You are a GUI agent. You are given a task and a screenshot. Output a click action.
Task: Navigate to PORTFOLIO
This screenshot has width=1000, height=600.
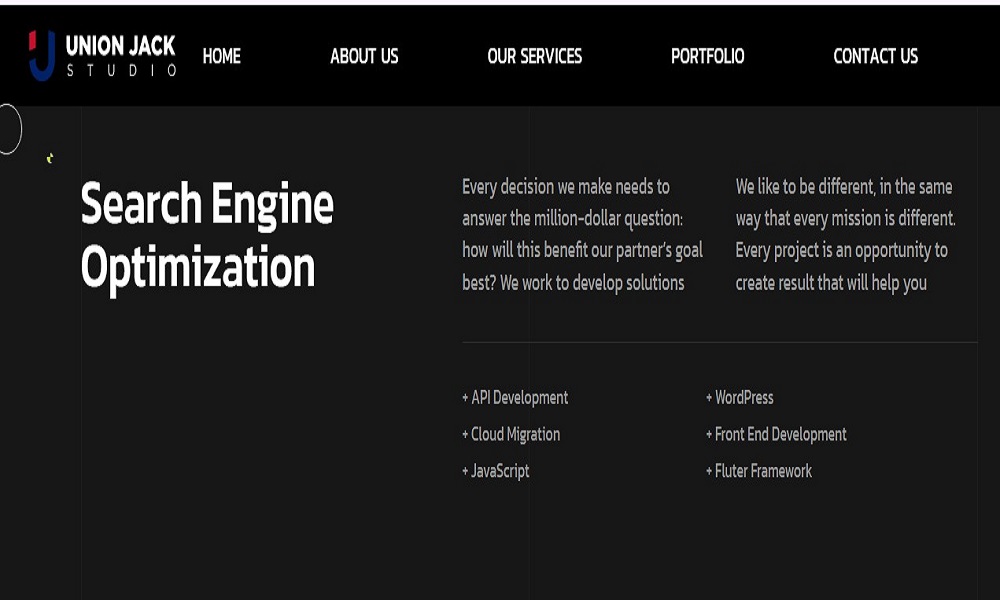[x=707, y=57]
